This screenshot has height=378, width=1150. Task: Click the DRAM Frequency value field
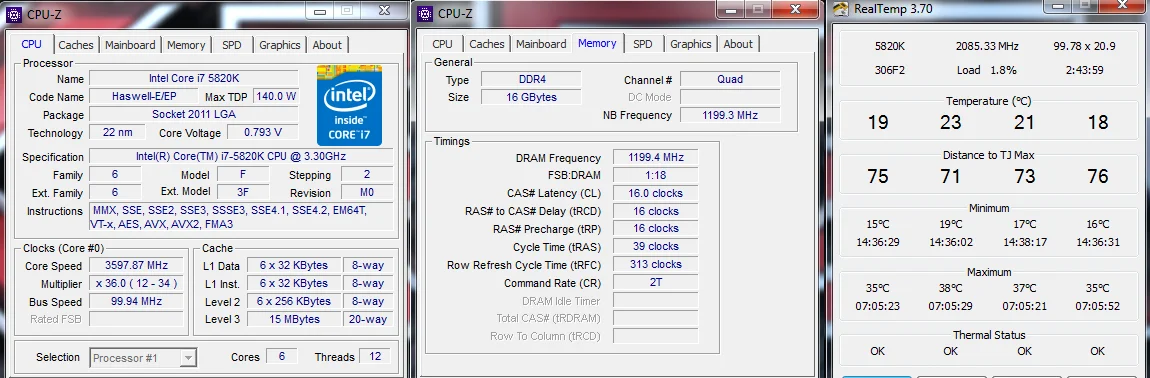[656, 158]
